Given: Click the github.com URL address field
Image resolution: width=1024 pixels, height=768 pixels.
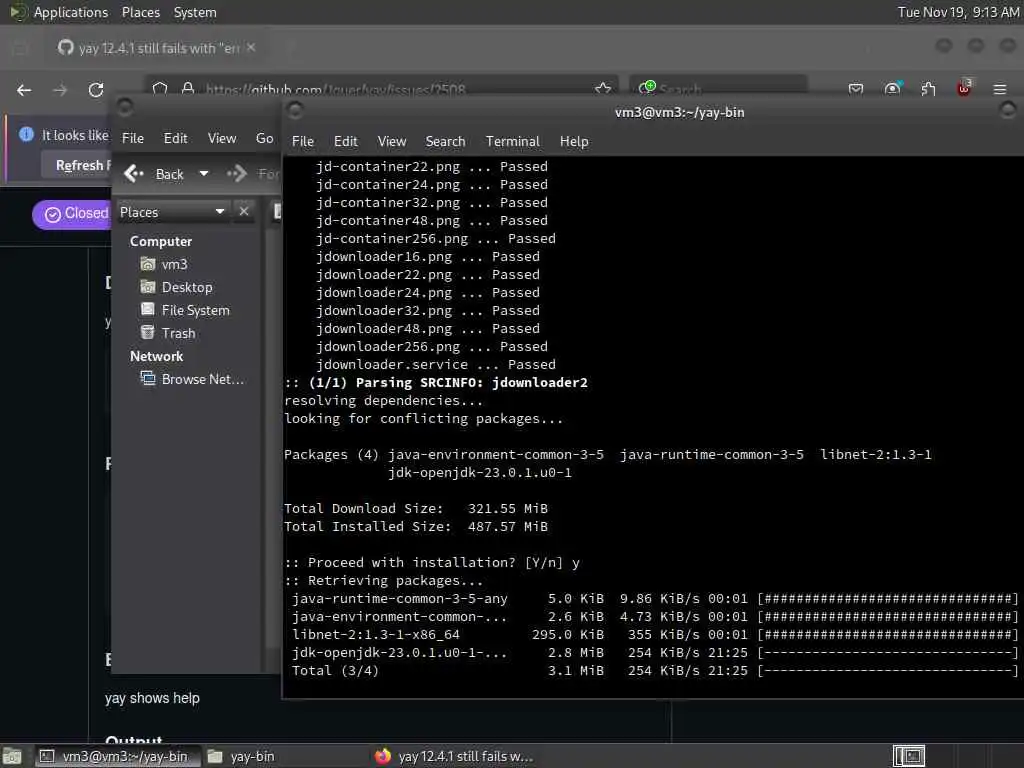Looking at the screenshot, I should (x=382, y=89).
